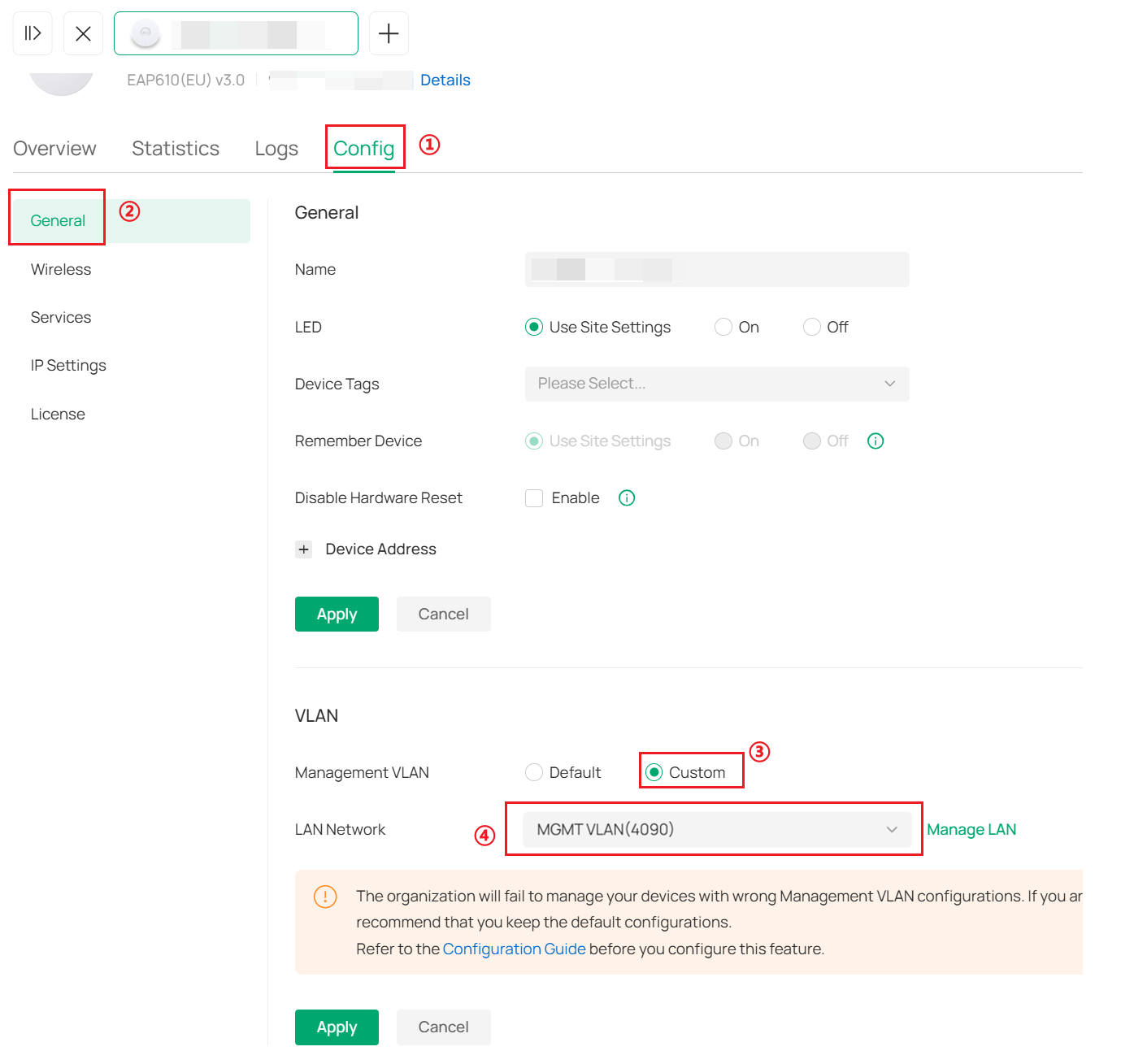Click Apply in the General section
The width and height of the screenshot is (1121, 1064).
337,614
